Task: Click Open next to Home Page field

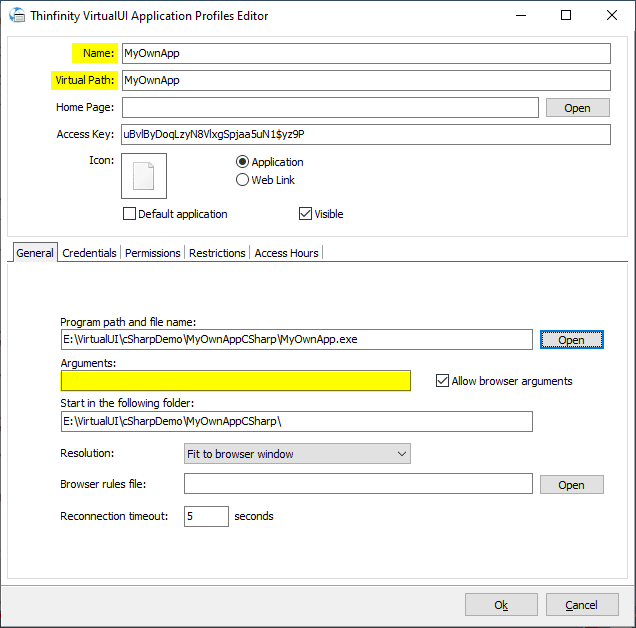Action: [x=578, y=108]
